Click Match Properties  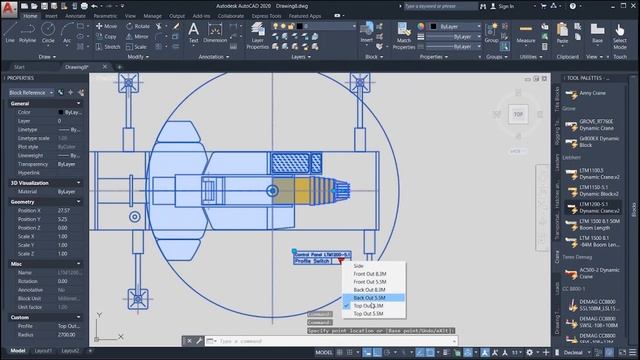tap(404, 36)
